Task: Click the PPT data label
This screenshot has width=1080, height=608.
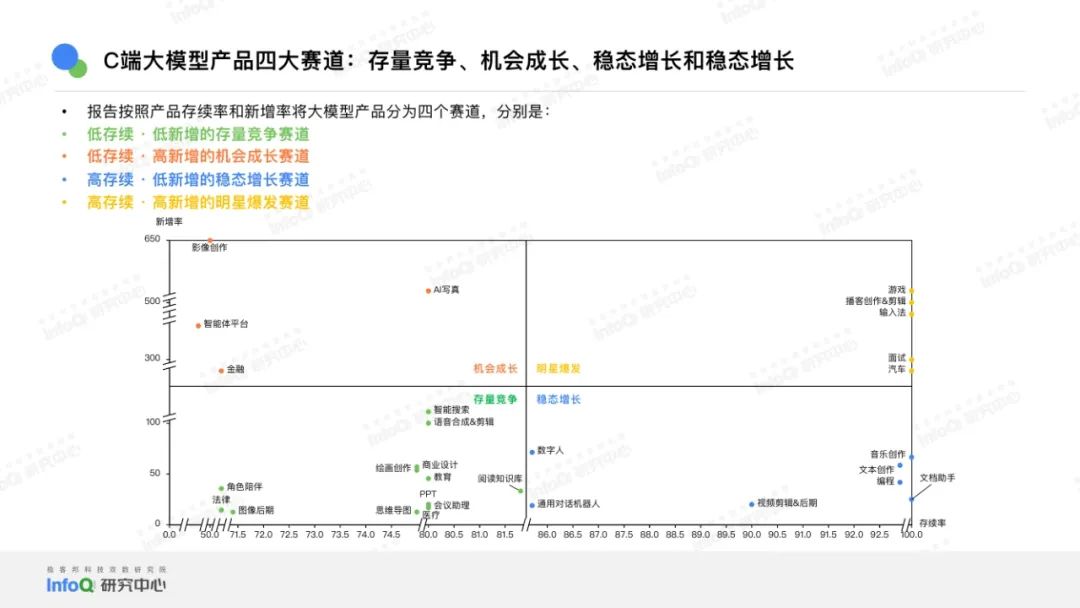Action: pos(428,494)
